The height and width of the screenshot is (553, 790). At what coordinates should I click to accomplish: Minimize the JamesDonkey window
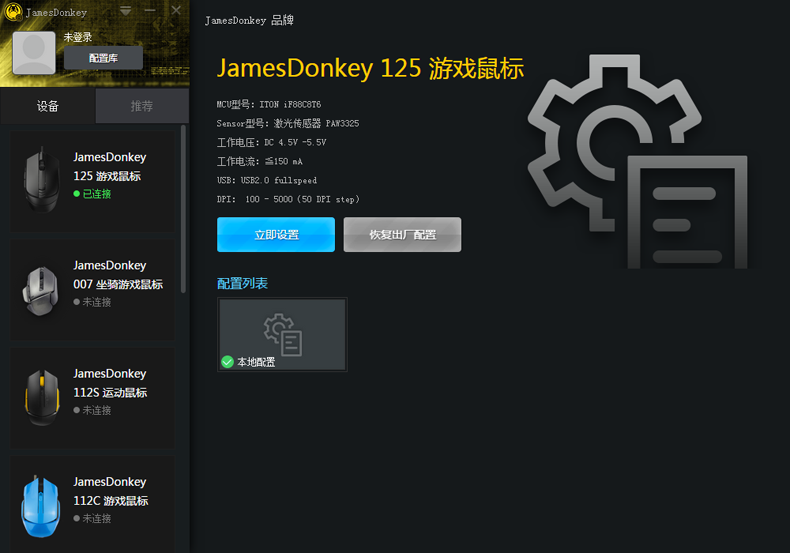(151, 11)
